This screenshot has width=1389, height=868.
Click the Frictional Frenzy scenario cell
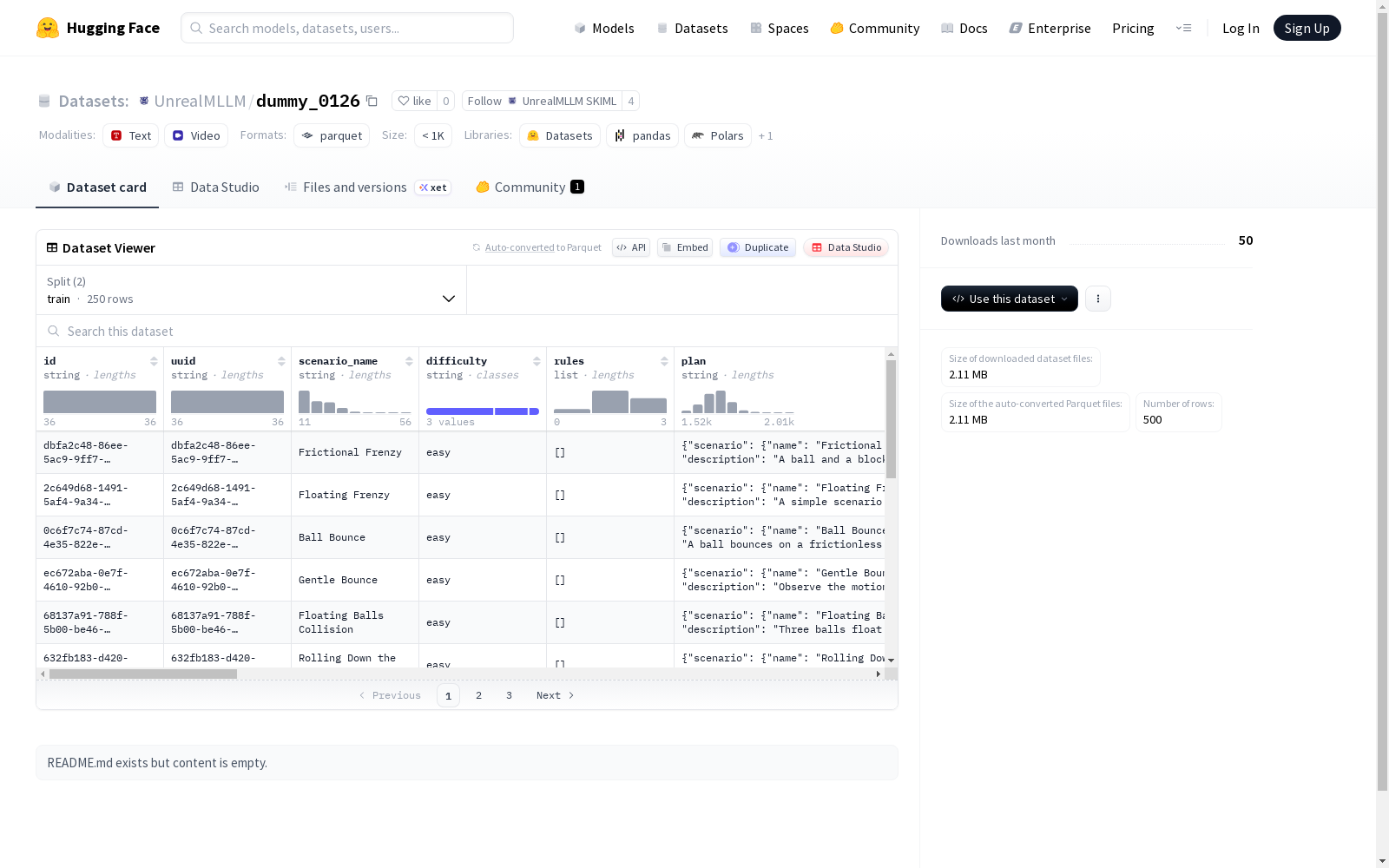pos(355,452)
